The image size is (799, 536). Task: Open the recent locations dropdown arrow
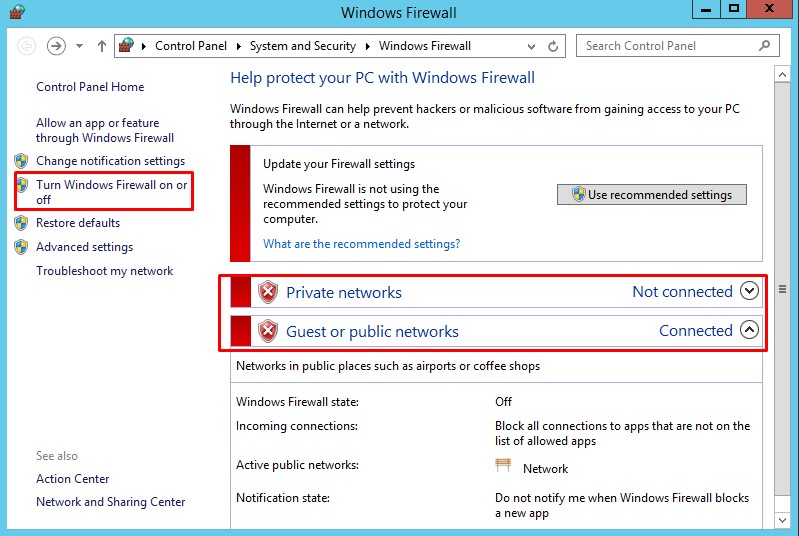point(79,46)
